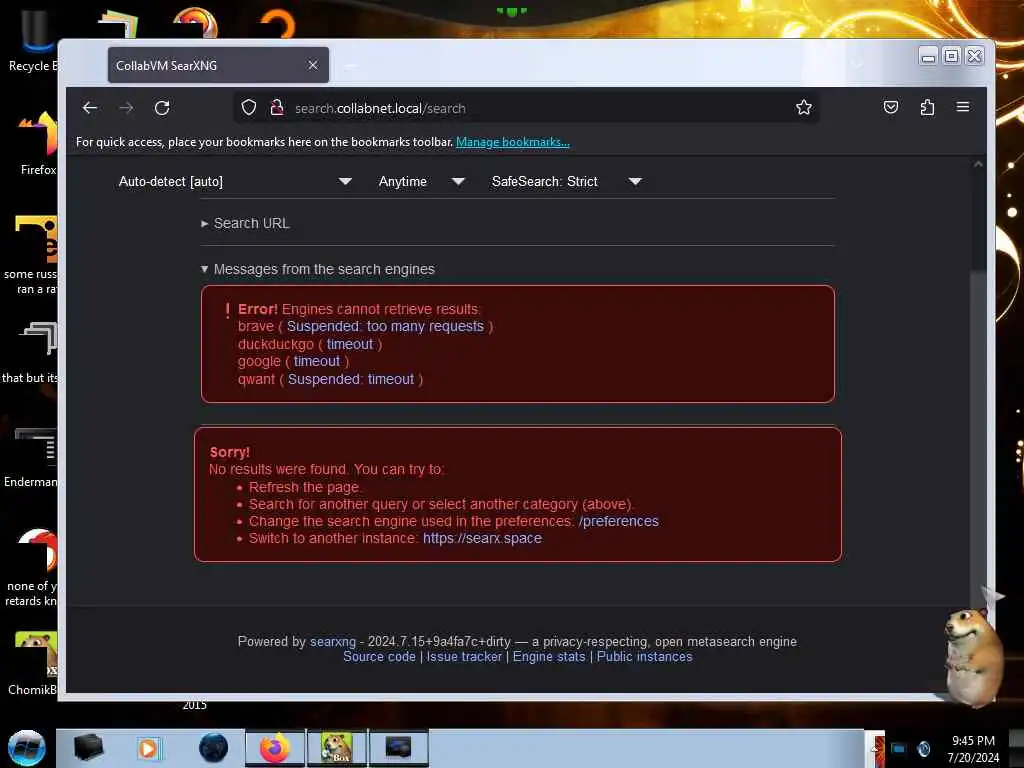Viewport: 1024px width, 768px height.
Task: Close the CollabVM SearXNG tab
Action: pos(313,65)
